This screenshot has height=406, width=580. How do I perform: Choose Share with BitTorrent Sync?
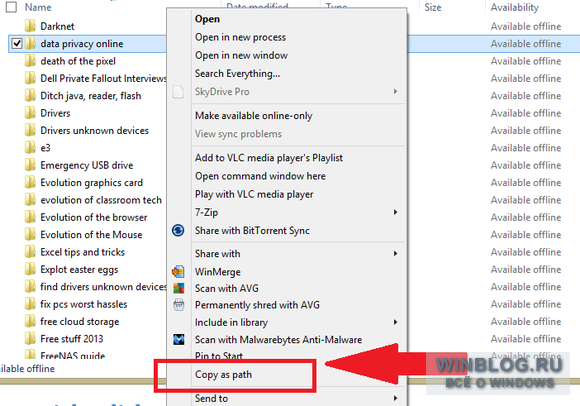click(252, 231)
